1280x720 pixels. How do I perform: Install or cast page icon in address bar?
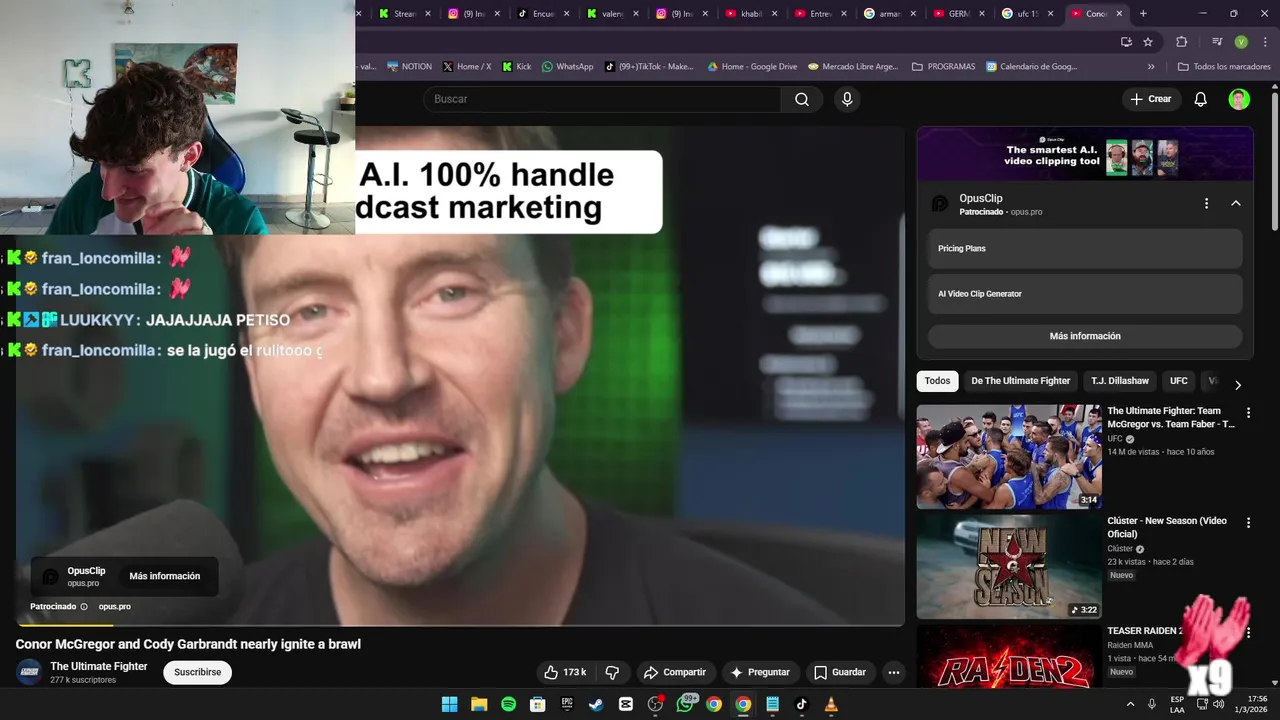tap(1126, 42)
